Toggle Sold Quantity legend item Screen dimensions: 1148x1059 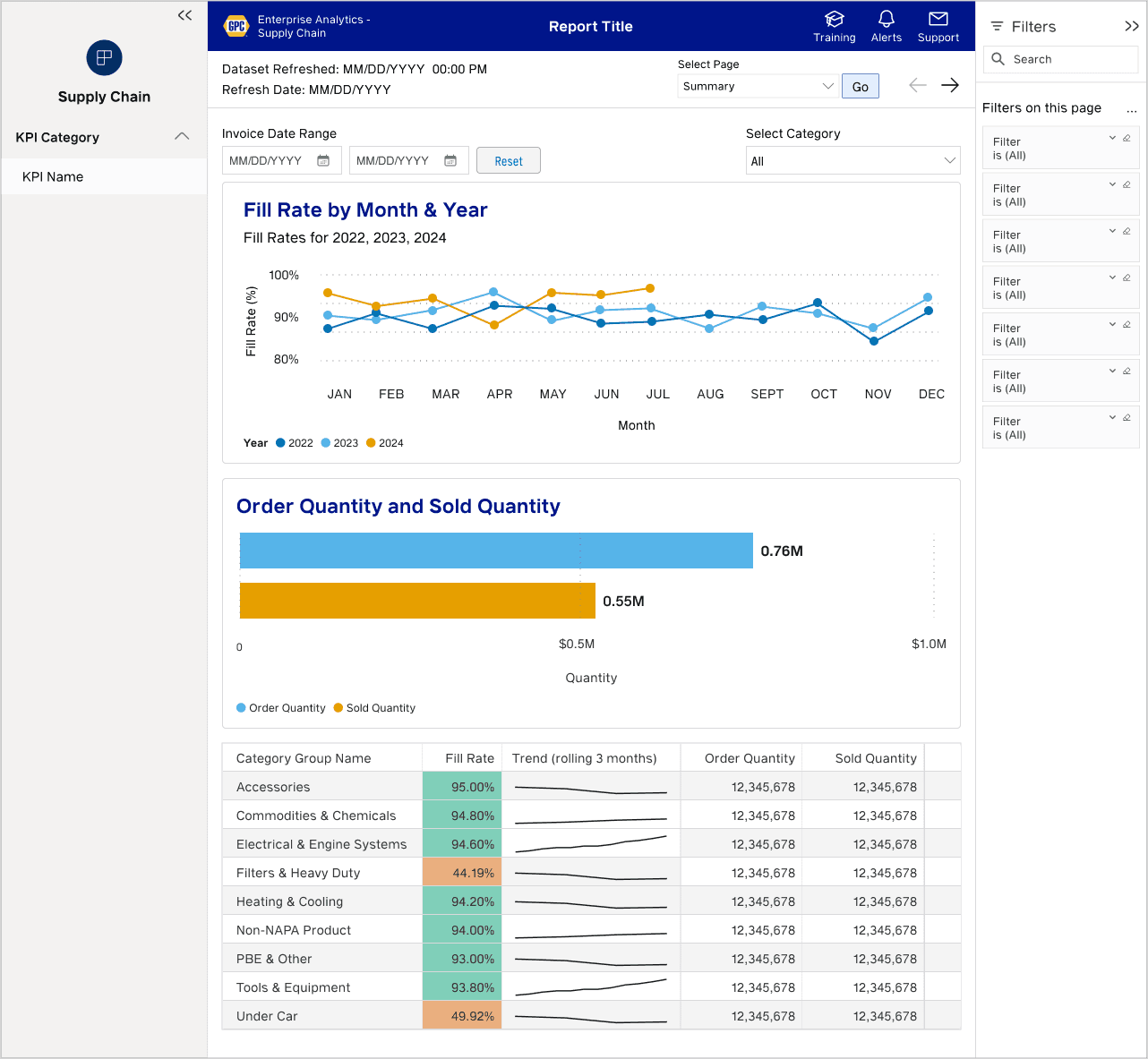374,708
